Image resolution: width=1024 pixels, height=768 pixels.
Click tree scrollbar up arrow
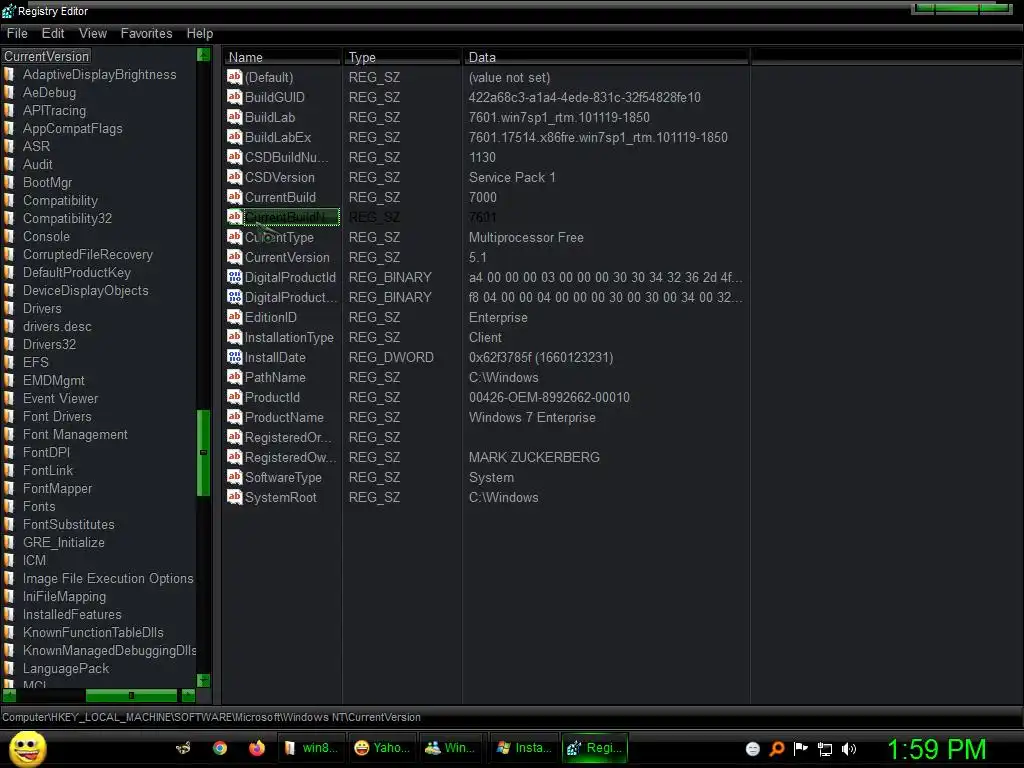tap(203, 55)
